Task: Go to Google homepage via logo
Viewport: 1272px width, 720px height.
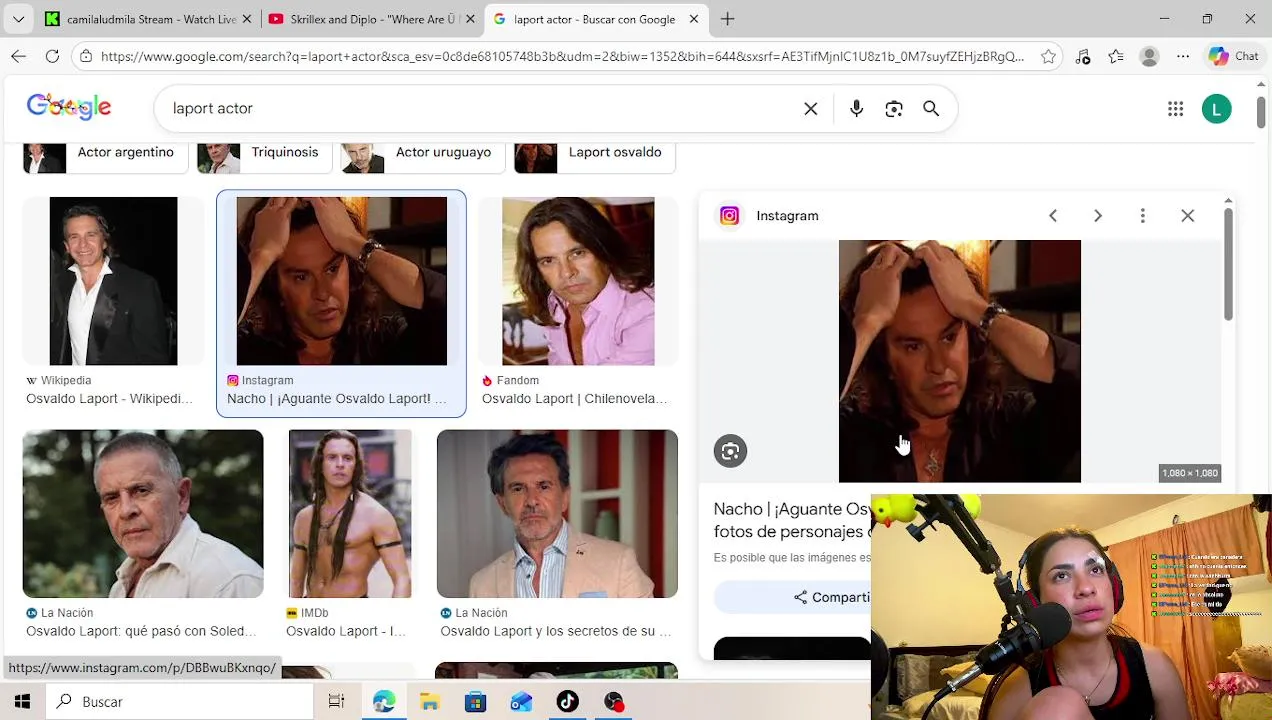Action: [69, 107]
